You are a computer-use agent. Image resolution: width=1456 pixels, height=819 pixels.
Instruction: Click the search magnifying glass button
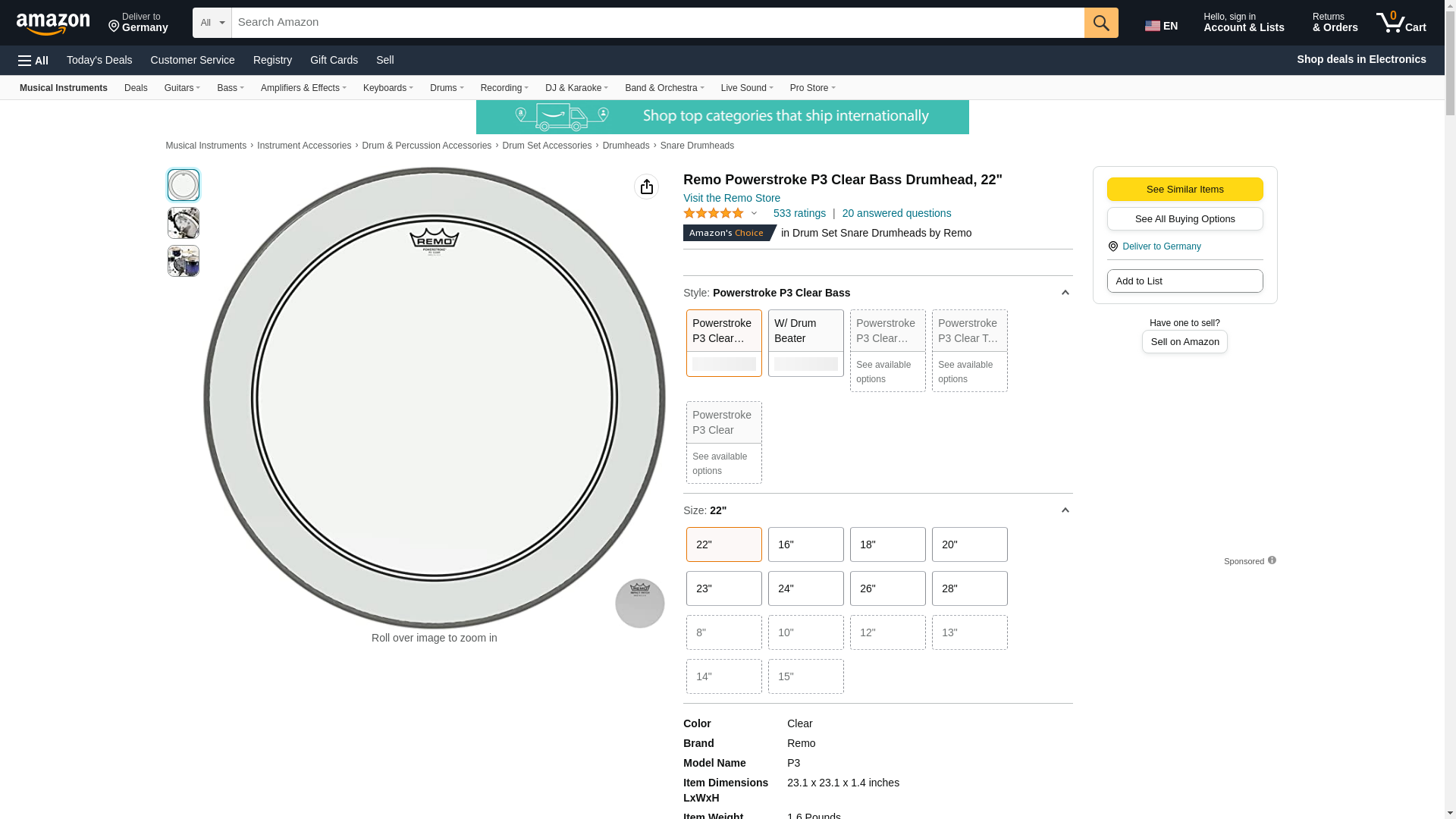click(x=1100, y=23)
